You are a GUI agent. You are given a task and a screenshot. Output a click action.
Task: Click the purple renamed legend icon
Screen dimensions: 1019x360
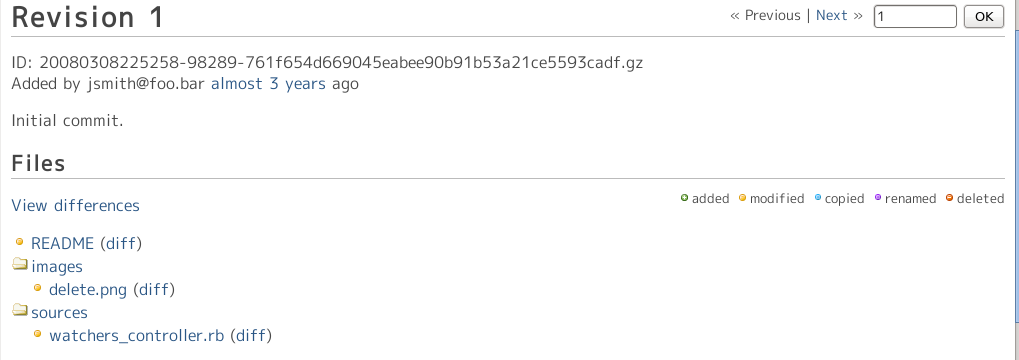(878, 198)
